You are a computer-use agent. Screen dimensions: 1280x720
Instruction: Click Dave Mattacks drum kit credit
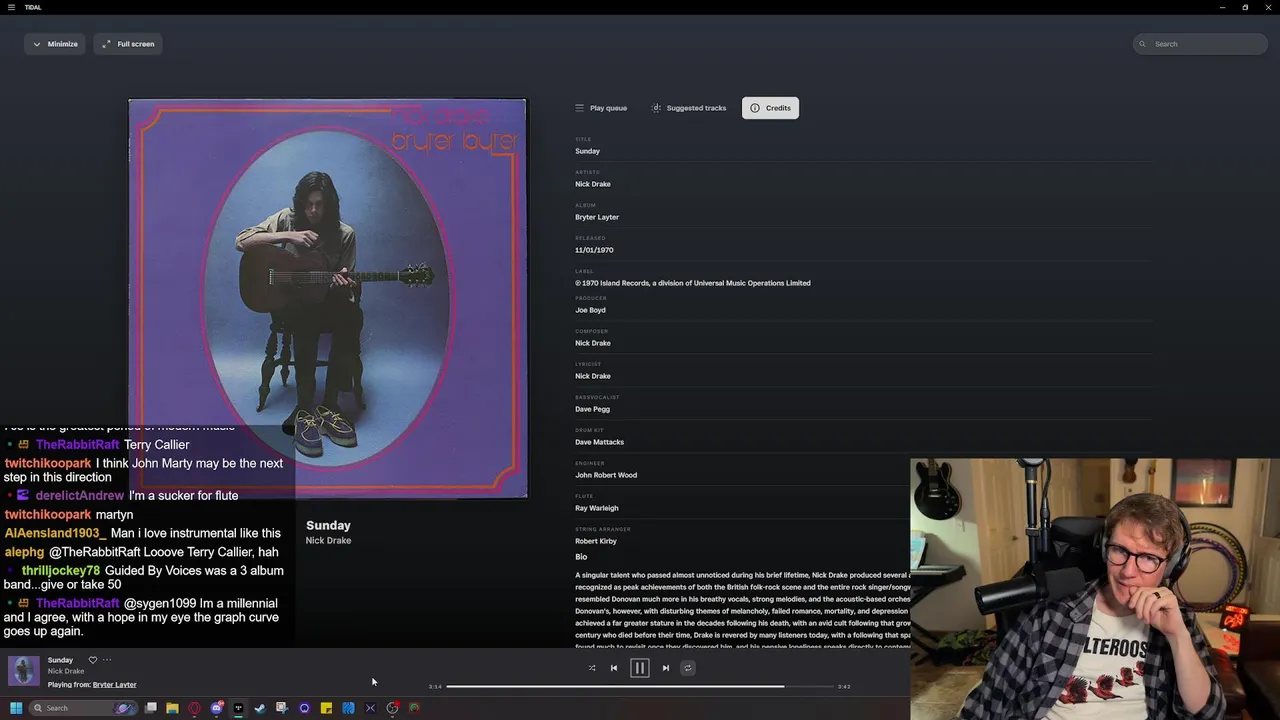coord(599,442)
